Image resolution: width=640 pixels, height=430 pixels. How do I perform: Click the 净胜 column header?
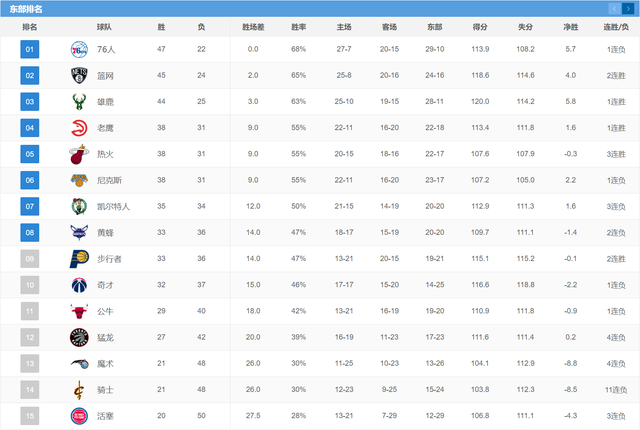coord(571,27)
